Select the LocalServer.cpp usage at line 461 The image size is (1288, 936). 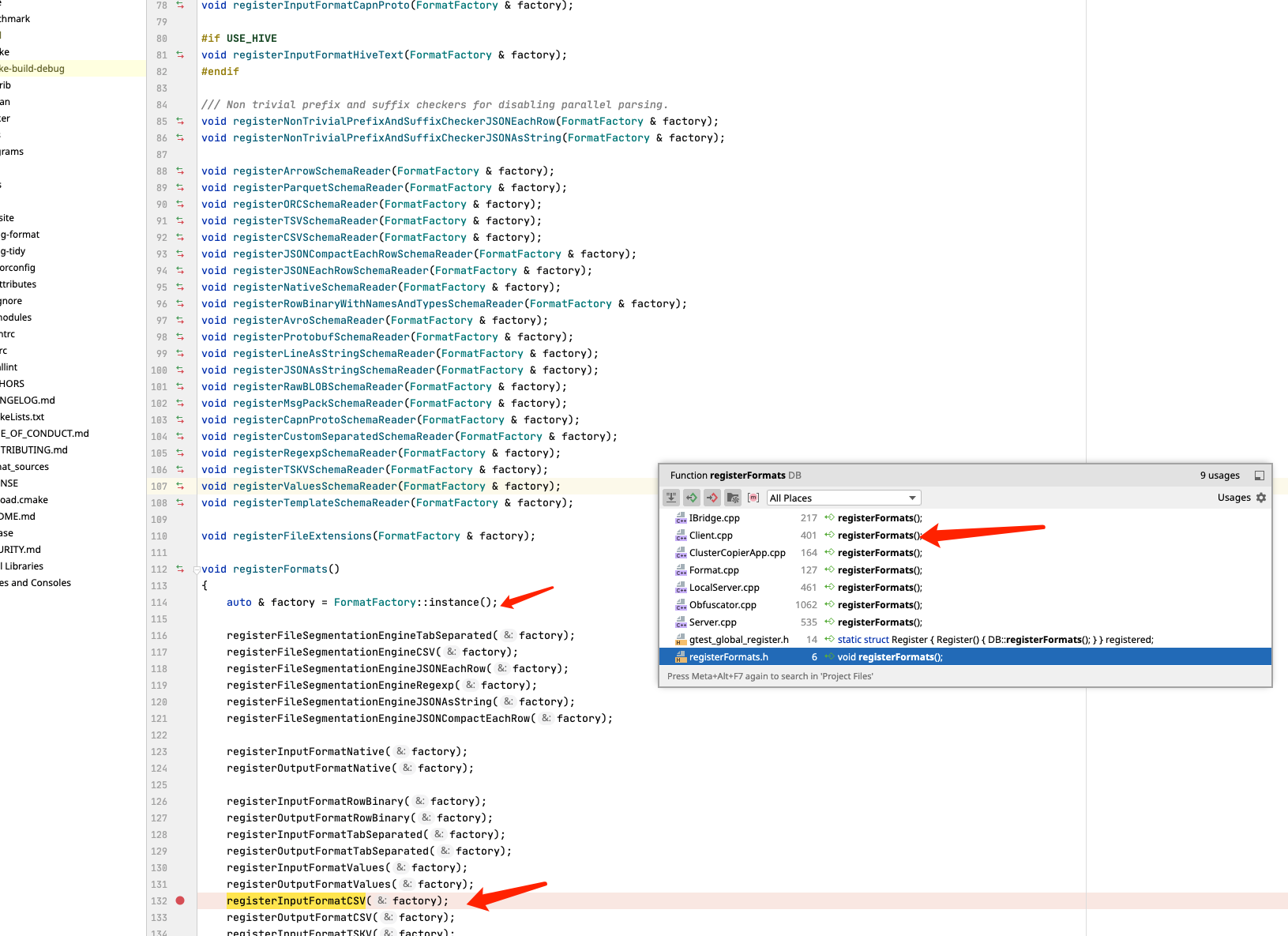(723, 588)
